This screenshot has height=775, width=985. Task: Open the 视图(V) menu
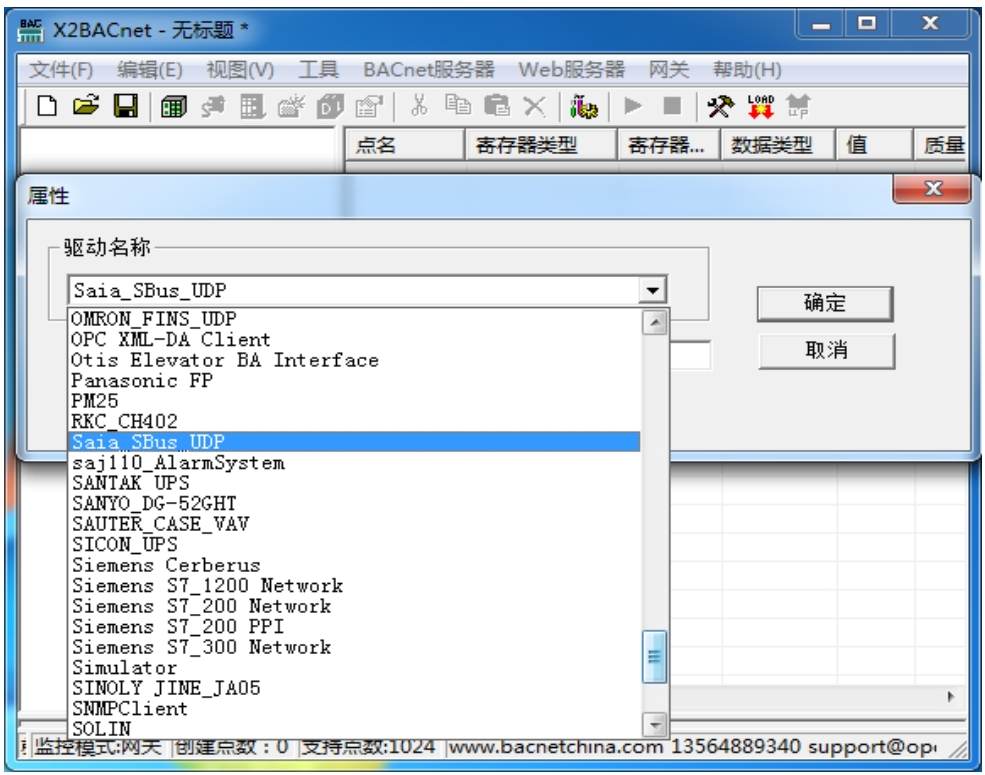click(240, 69)
